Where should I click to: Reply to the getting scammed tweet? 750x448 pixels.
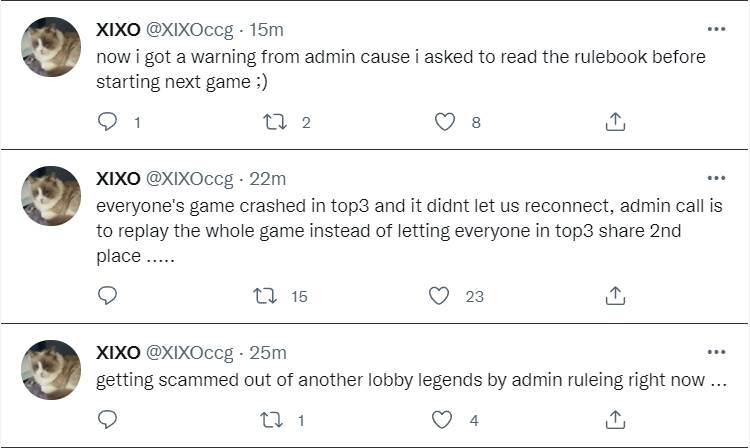(x=107, y=420)
